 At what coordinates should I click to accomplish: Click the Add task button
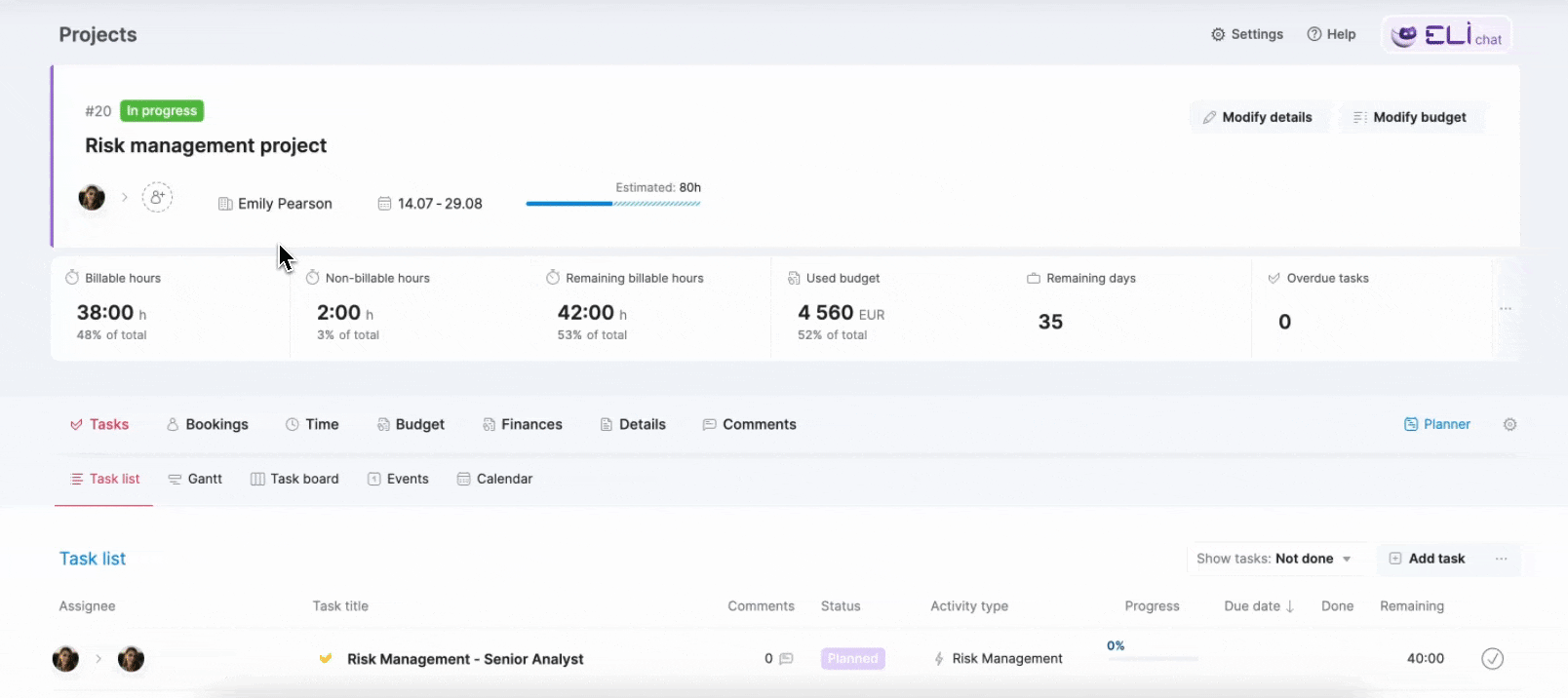pos(1427,559)
